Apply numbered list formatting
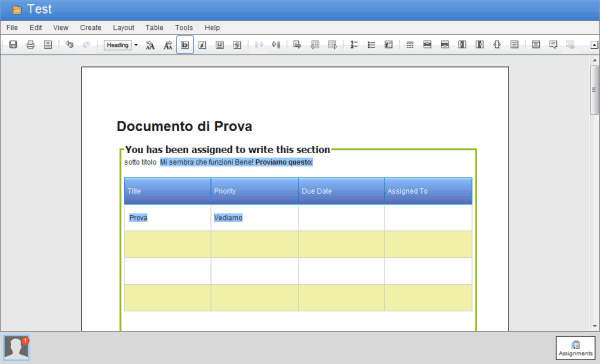 (354, 45)
